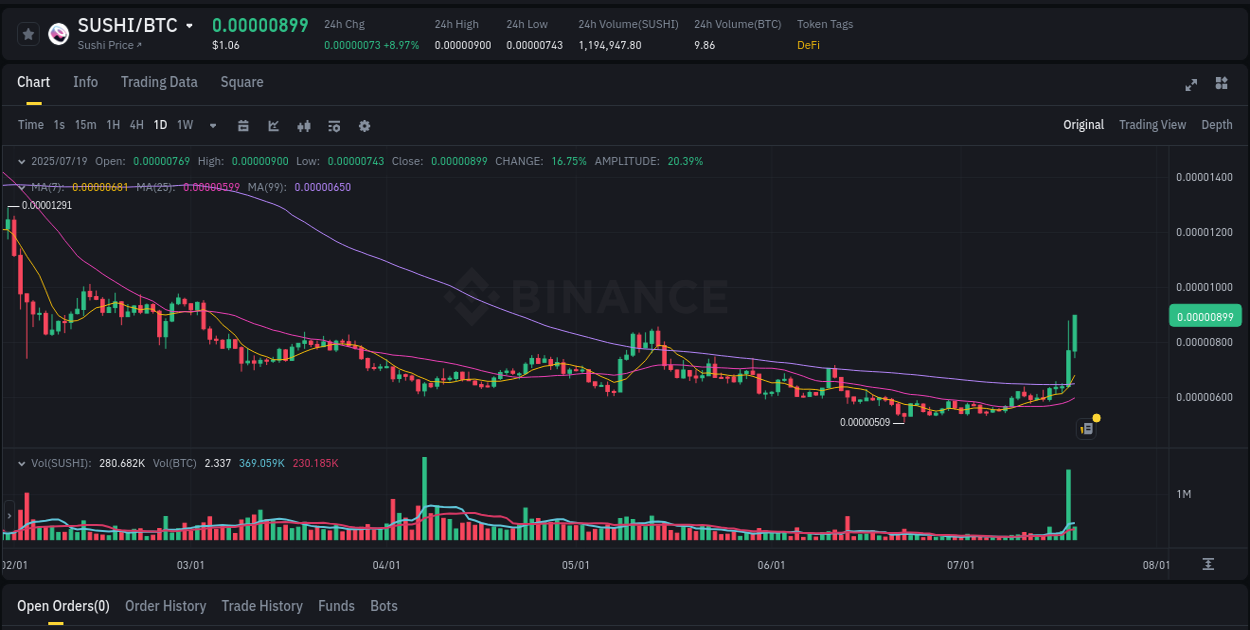
Task: Open the Order History tab
Action: [165, 606]
